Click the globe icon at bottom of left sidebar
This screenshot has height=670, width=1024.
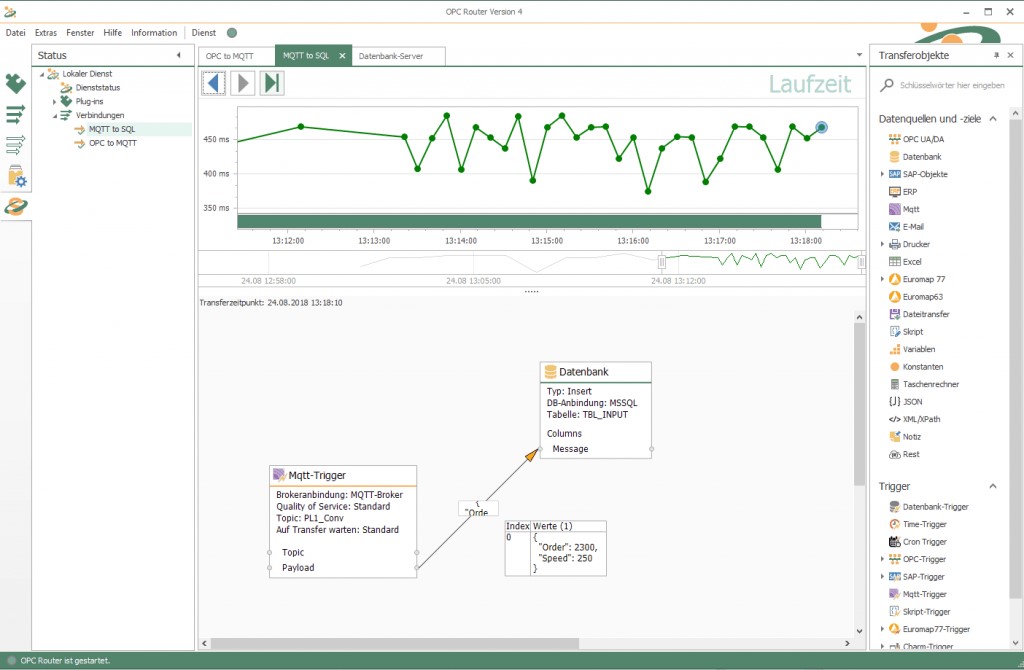coord(16,207)
